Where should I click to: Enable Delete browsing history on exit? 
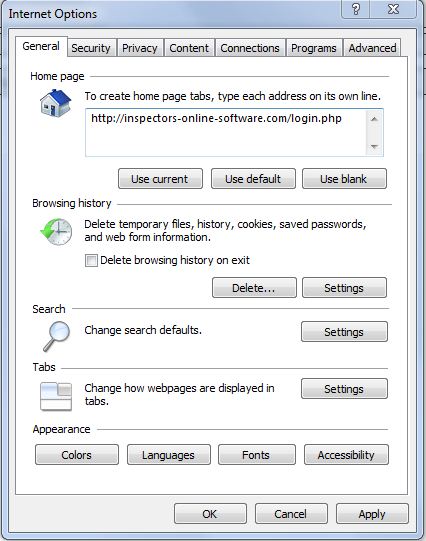pyautogui.click(x=91, y=260)
